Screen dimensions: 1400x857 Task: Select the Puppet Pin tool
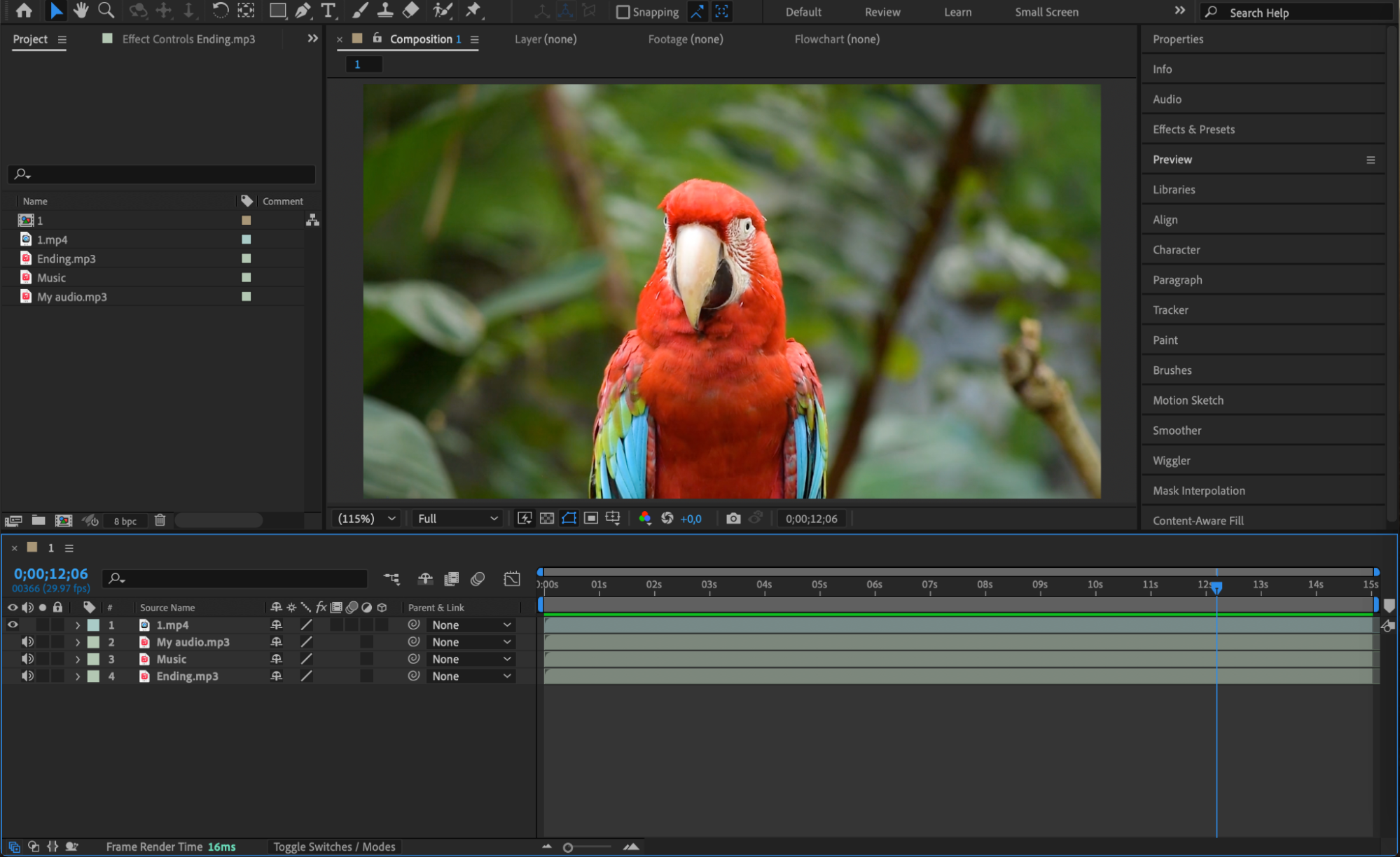(473, 11)
